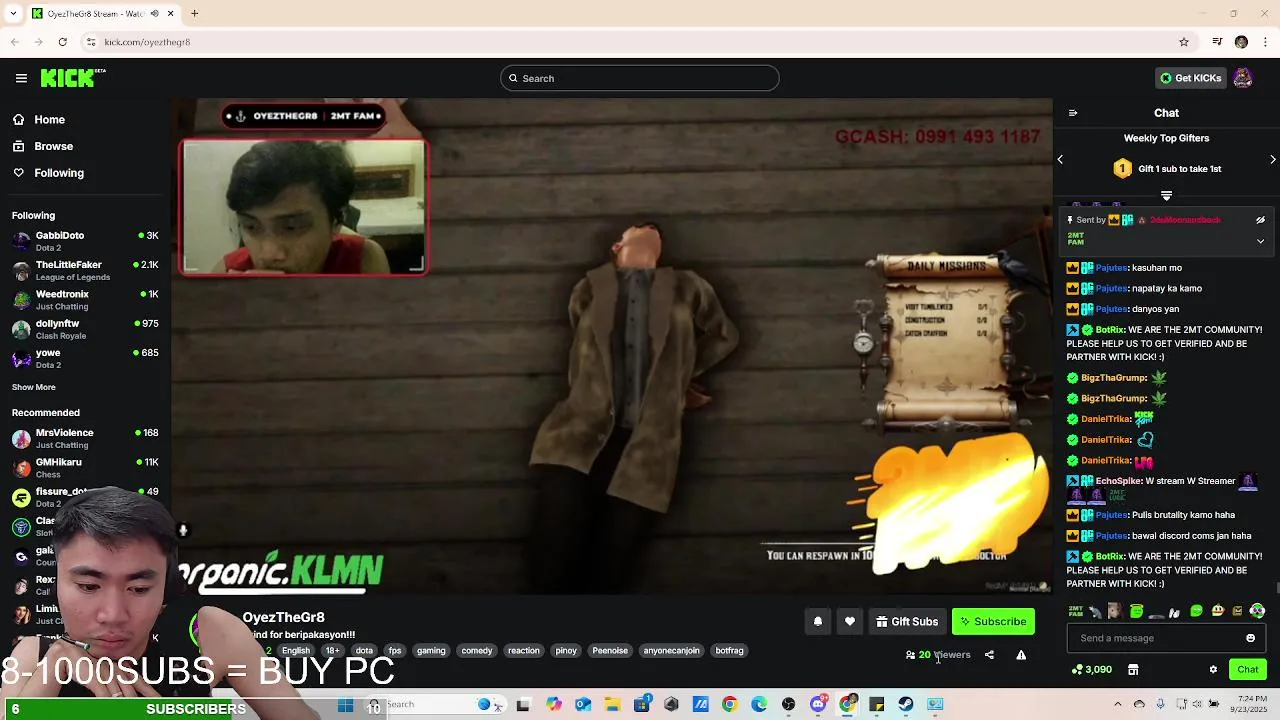Click the English language tag
Screen dimensions: 1280x720
(x=296, y=651)
